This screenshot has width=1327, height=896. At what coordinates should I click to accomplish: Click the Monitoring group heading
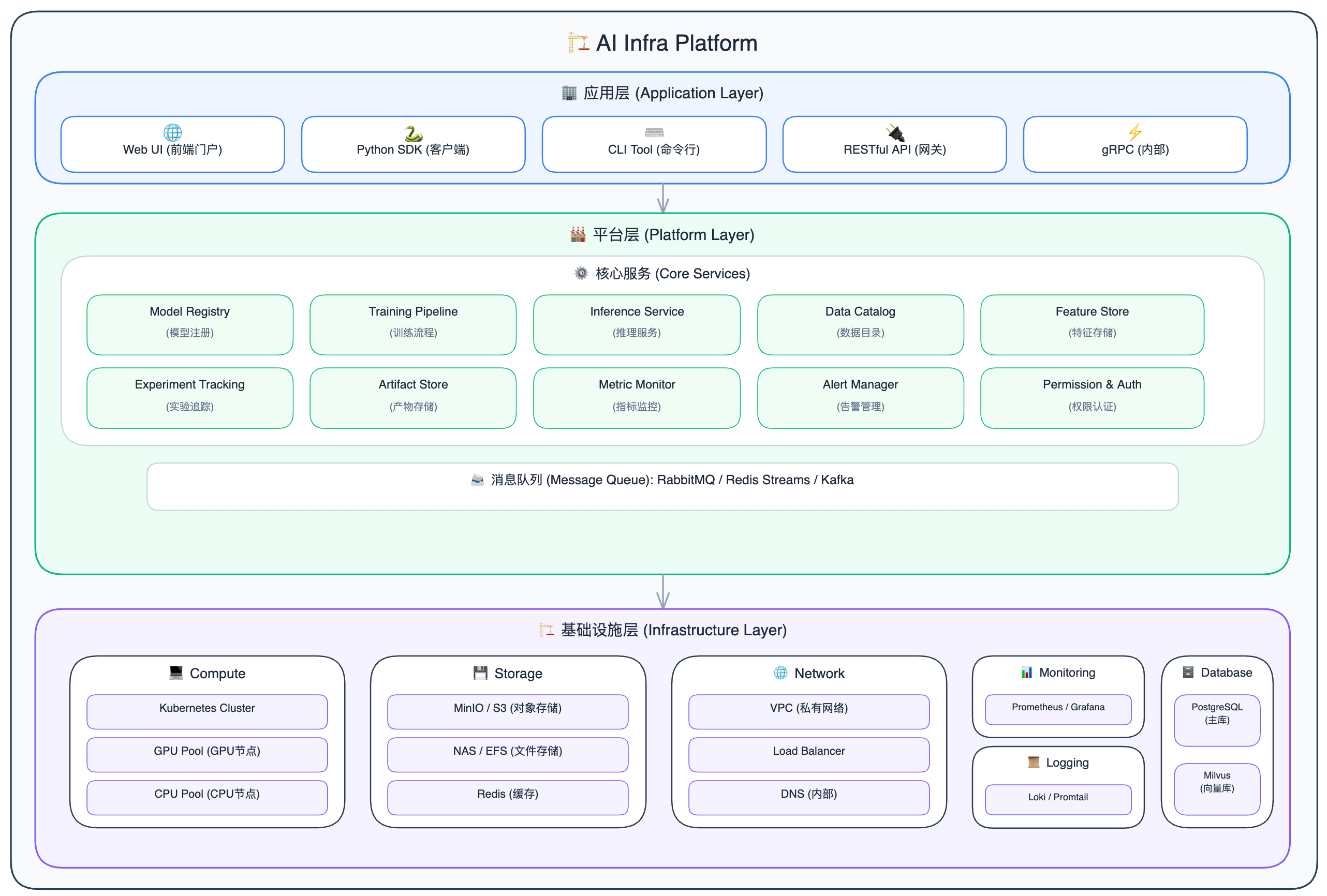click(1067, 673)
